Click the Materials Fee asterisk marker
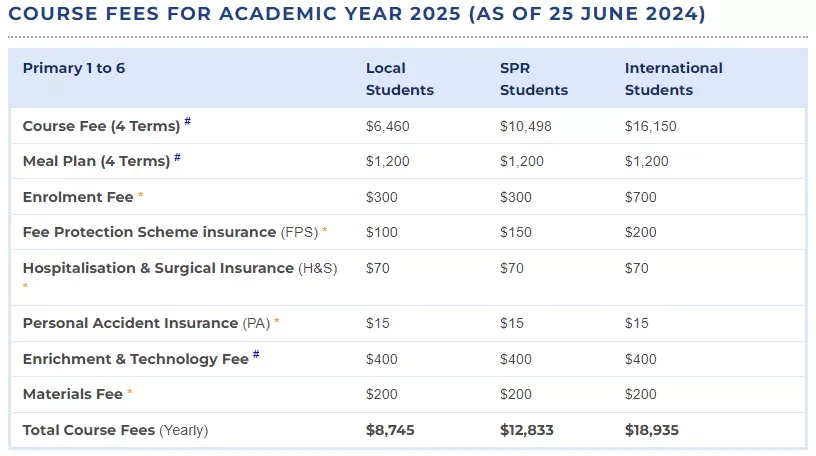Image resolution: width=816 pixels, height=456 pixels. (x=130, y=392)
